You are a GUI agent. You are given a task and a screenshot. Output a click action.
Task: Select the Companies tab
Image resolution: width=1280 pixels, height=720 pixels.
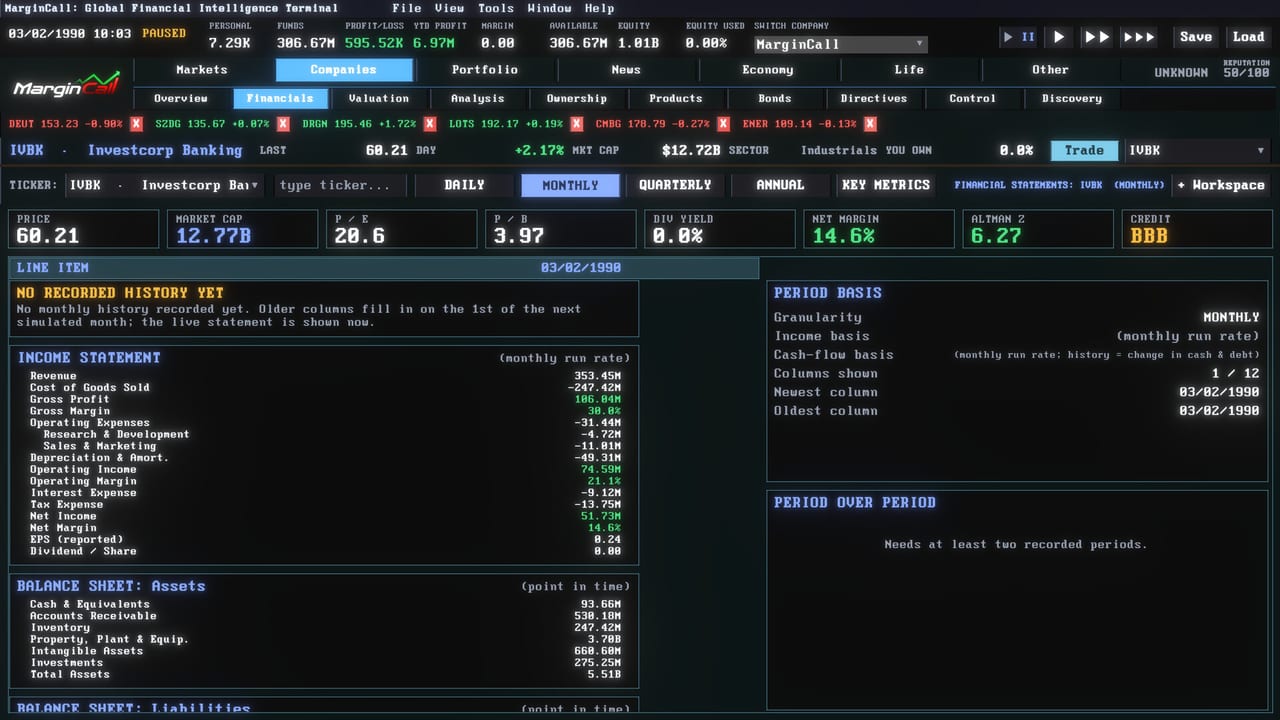pyautogui.click(x=344, y=70)
